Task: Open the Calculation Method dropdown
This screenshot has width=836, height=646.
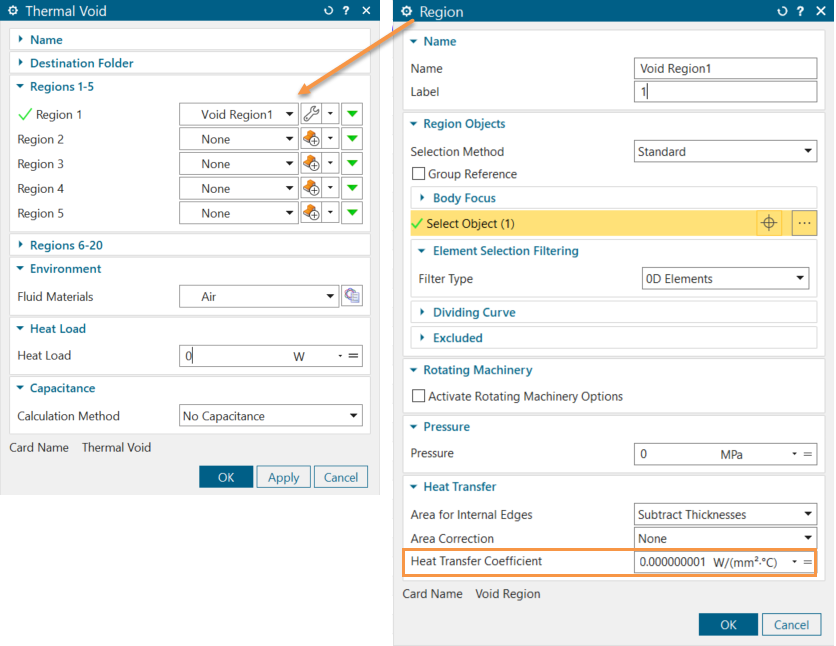Action: pyautogui.click(x=270, y=416)
